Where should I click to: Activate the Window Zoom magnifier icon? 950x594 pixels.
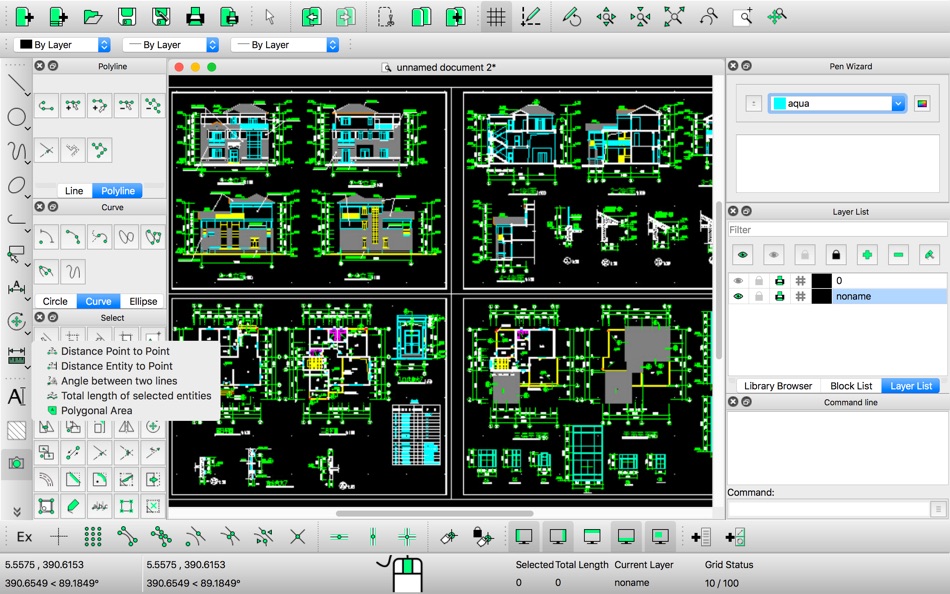(x=743, y=16)
